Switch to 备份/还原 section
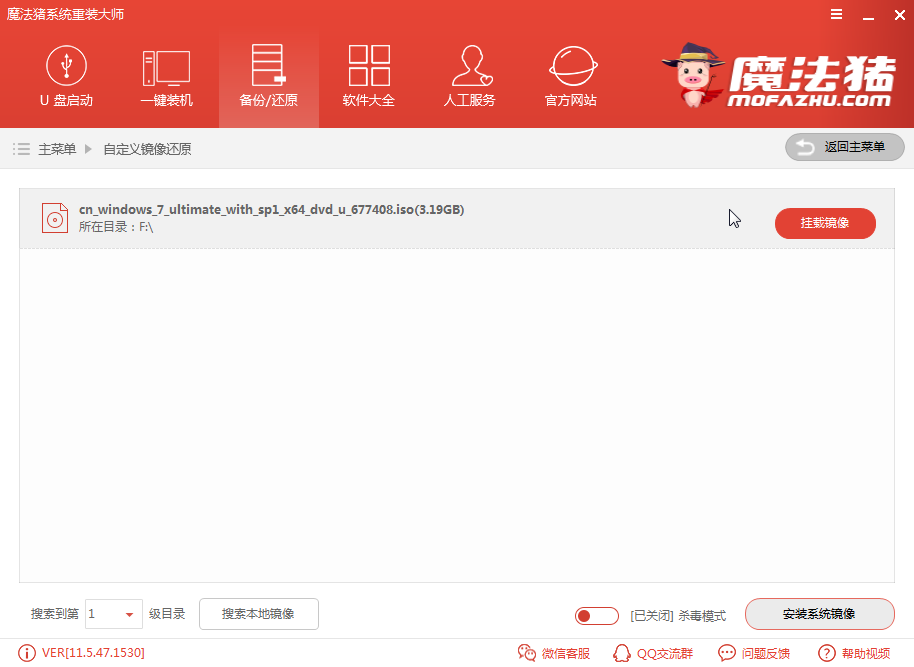This screenshot has height=667, width=914. 268,76
